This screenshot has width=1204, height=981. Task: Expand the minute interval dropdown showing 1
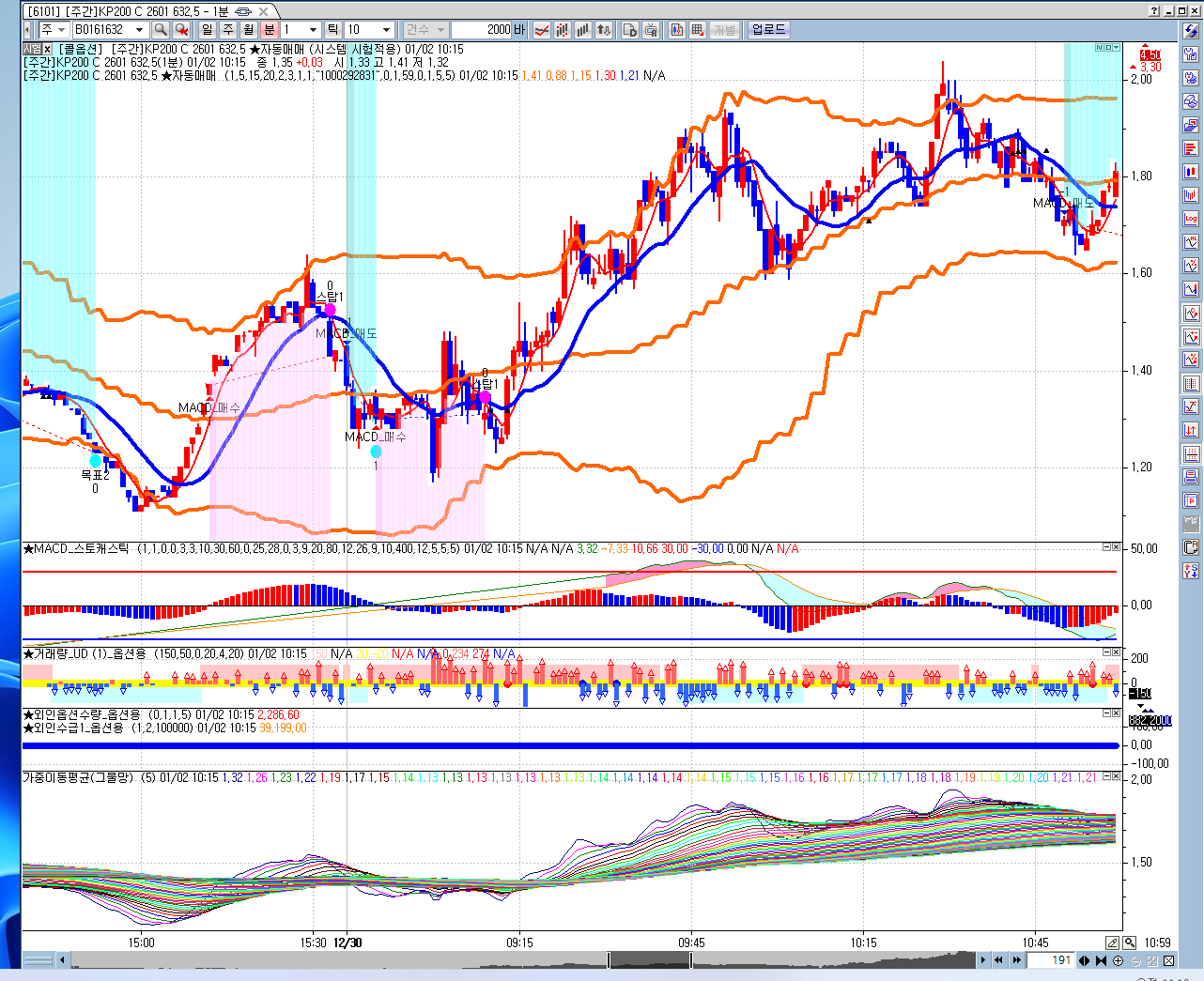click(x=314, y=30)
